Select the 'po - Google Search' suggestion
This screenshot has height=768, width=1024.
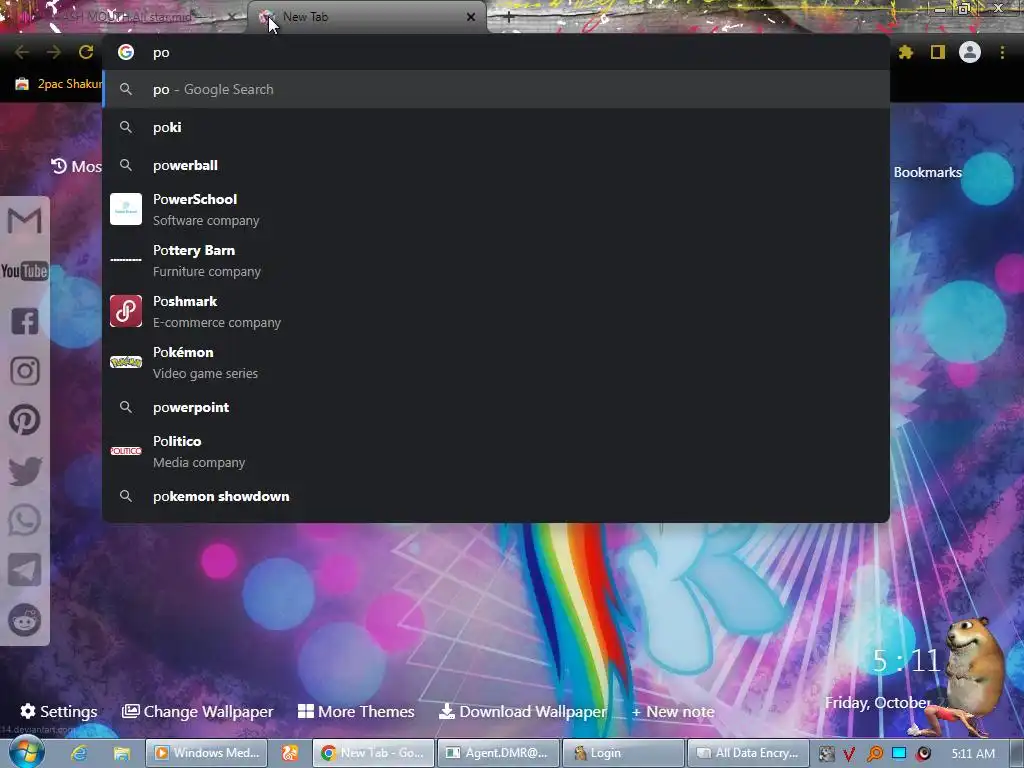point(496,89)
